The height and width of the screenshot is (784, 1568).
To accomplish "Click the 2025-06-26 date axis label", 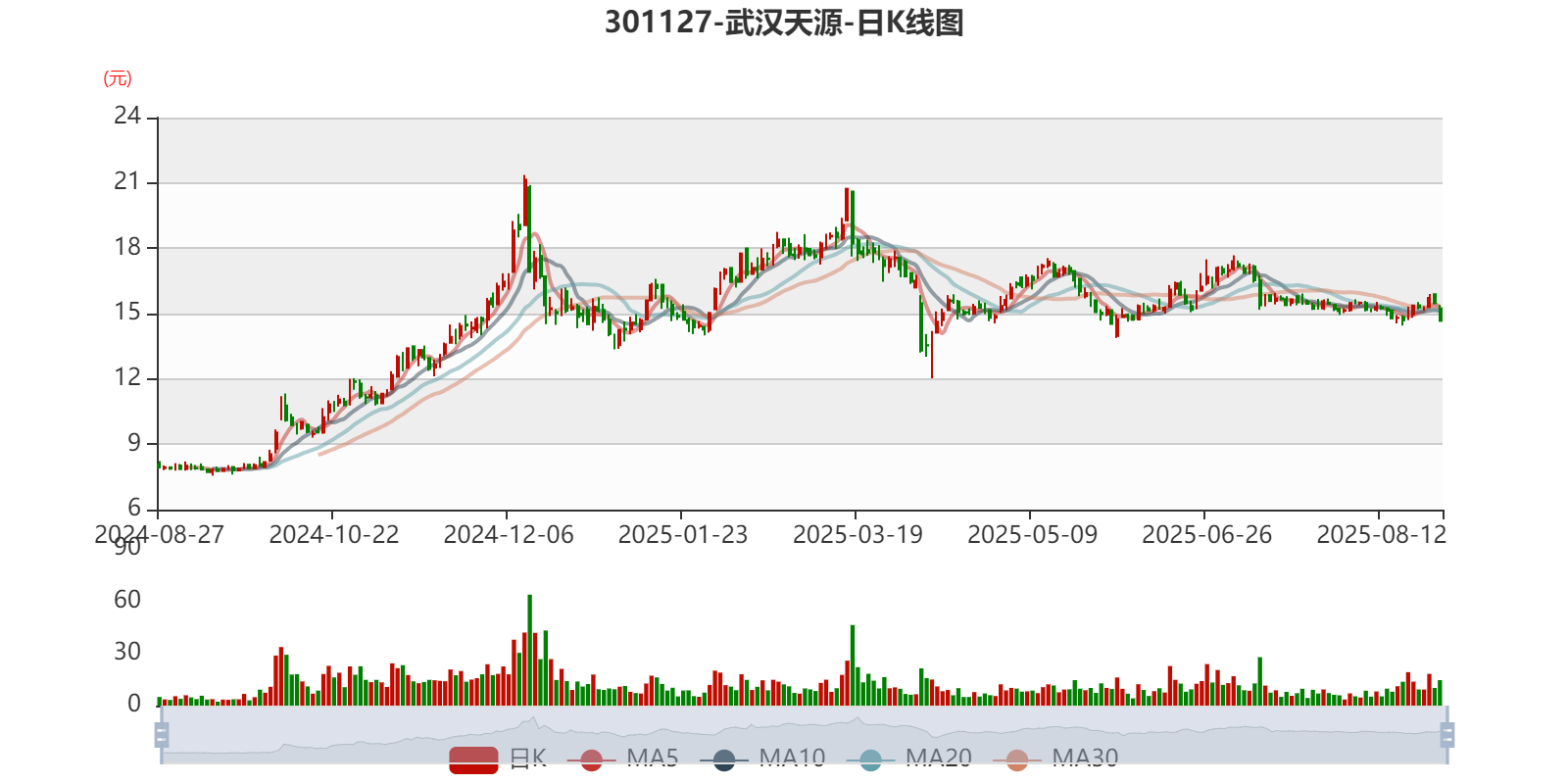I will (1206, 534).
